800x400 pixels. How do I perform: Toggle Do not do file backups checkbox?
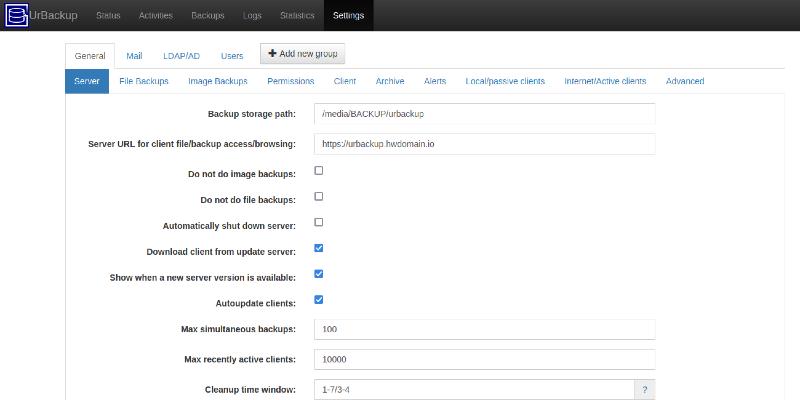click(319, 197)
